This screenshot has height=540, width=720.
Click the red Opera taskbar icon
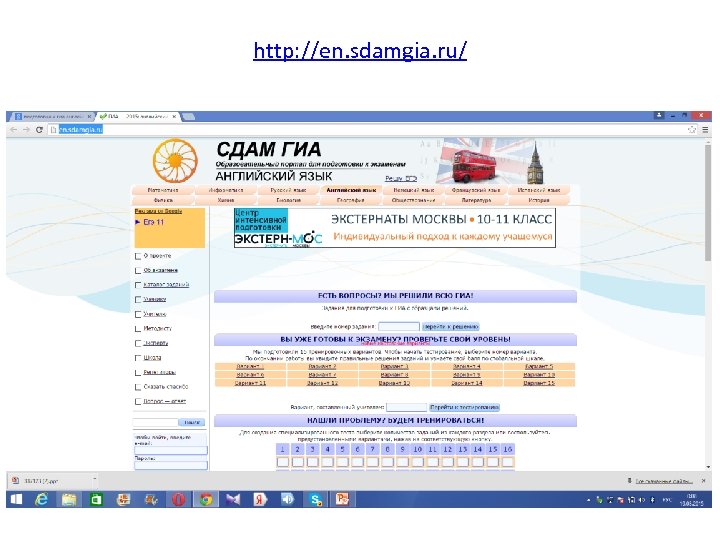coord(179,499)
